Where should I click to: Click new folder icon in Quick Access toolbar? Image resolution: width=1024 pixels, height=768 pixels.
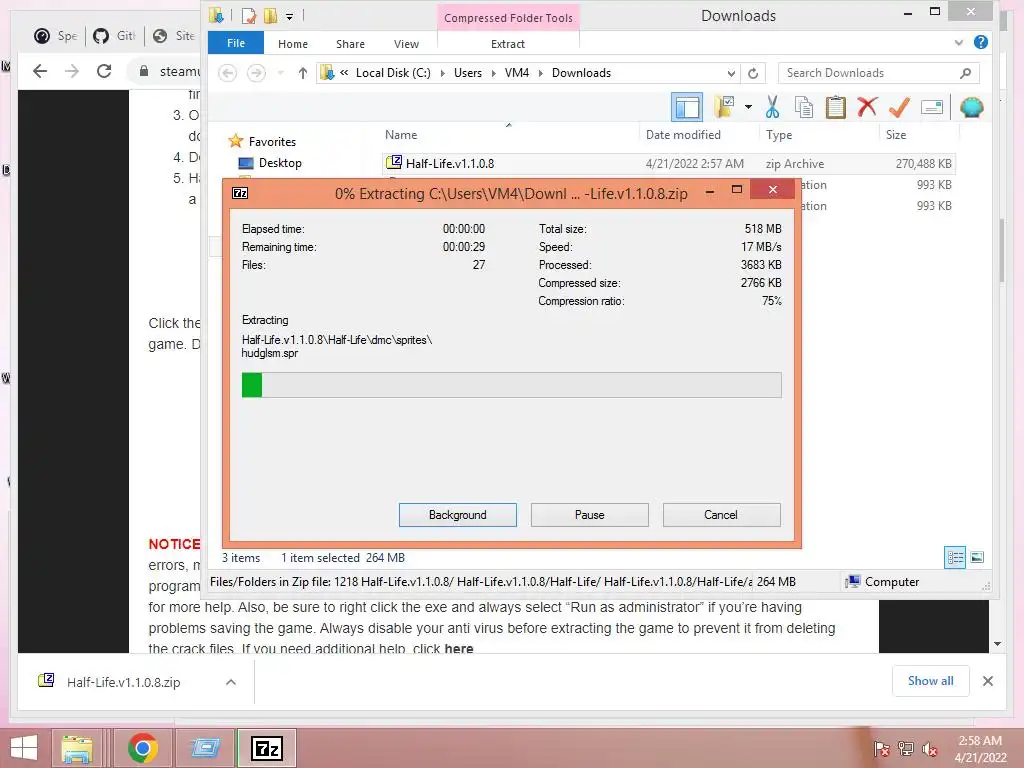click(270, 15)
